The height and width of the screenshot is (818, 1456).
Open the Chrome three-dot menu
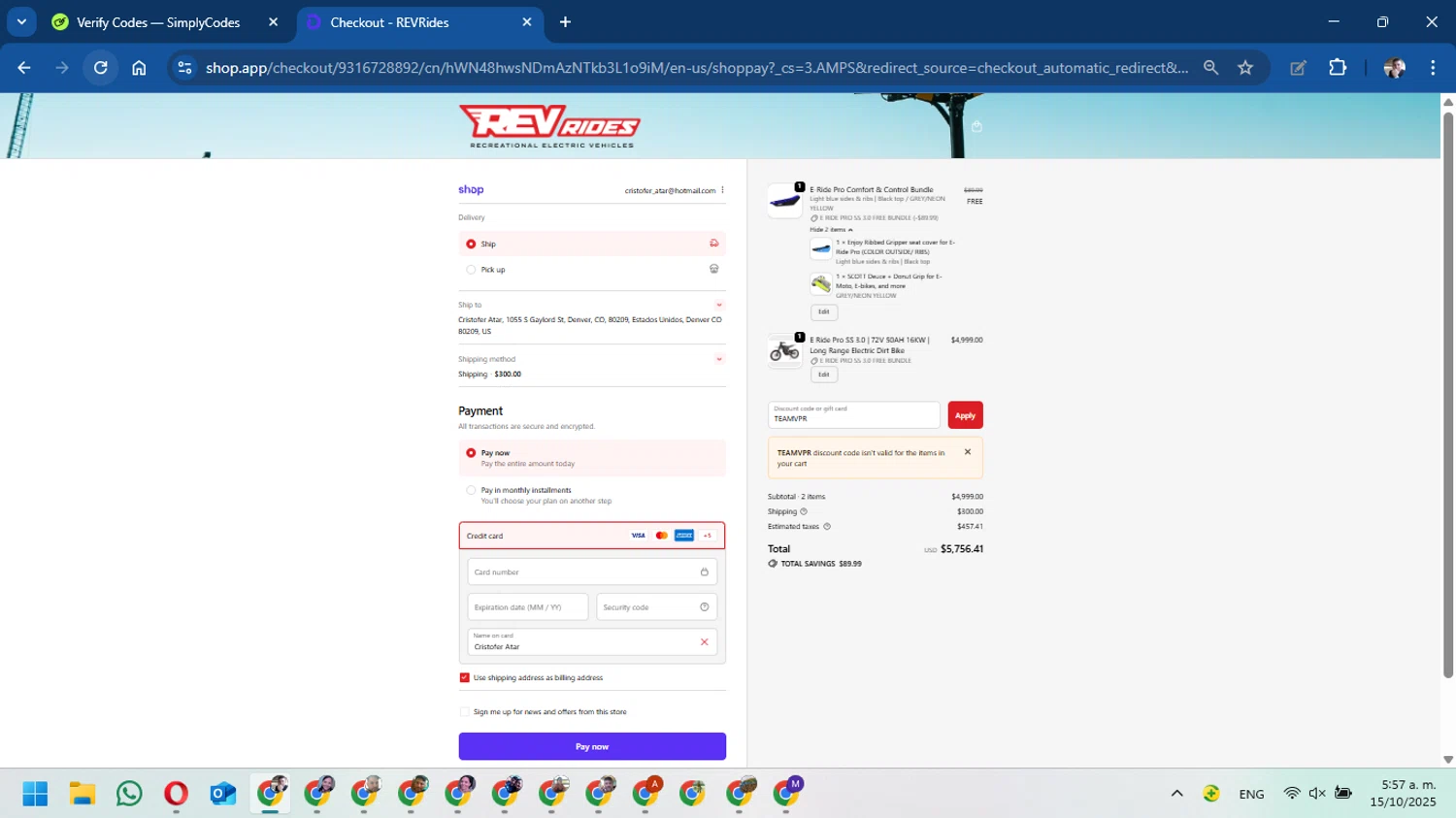point(1433,68)
